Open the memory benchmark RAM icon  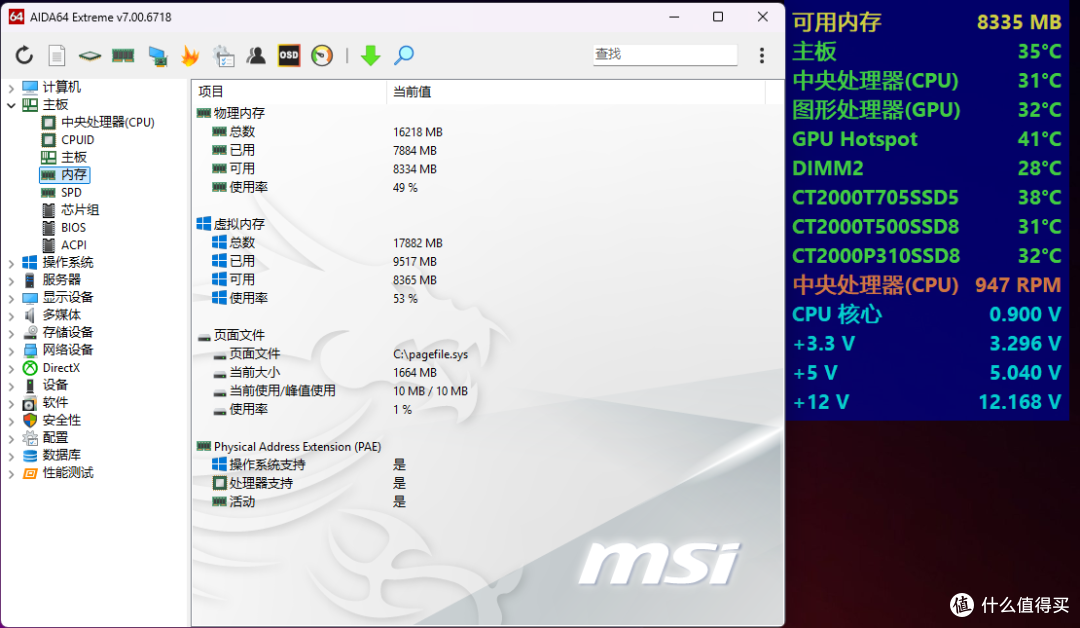click(123, 55)
